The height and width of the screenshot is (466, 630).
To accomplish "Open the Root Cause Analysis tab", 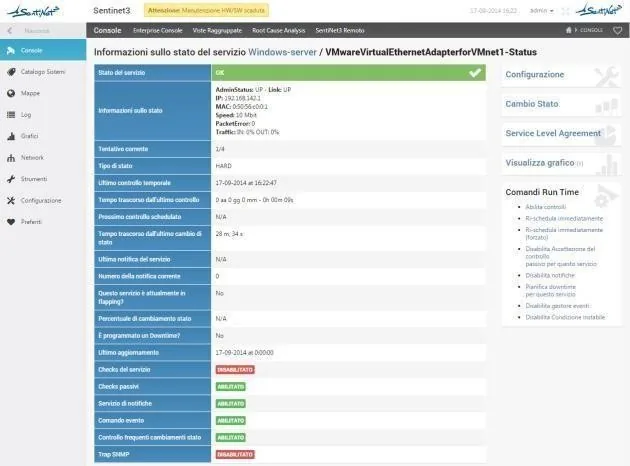I will pos(279,31).
